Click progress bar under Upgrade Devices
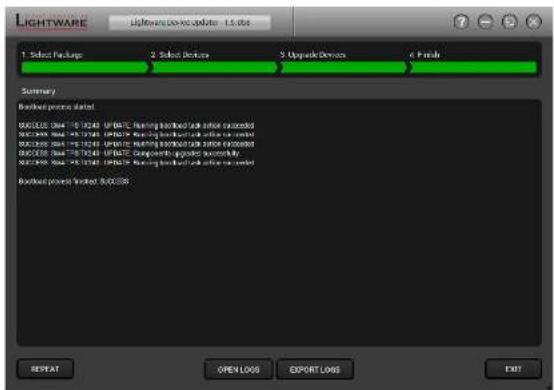The width and height of the screenshot is (554, 390). [x=344, y=67]
